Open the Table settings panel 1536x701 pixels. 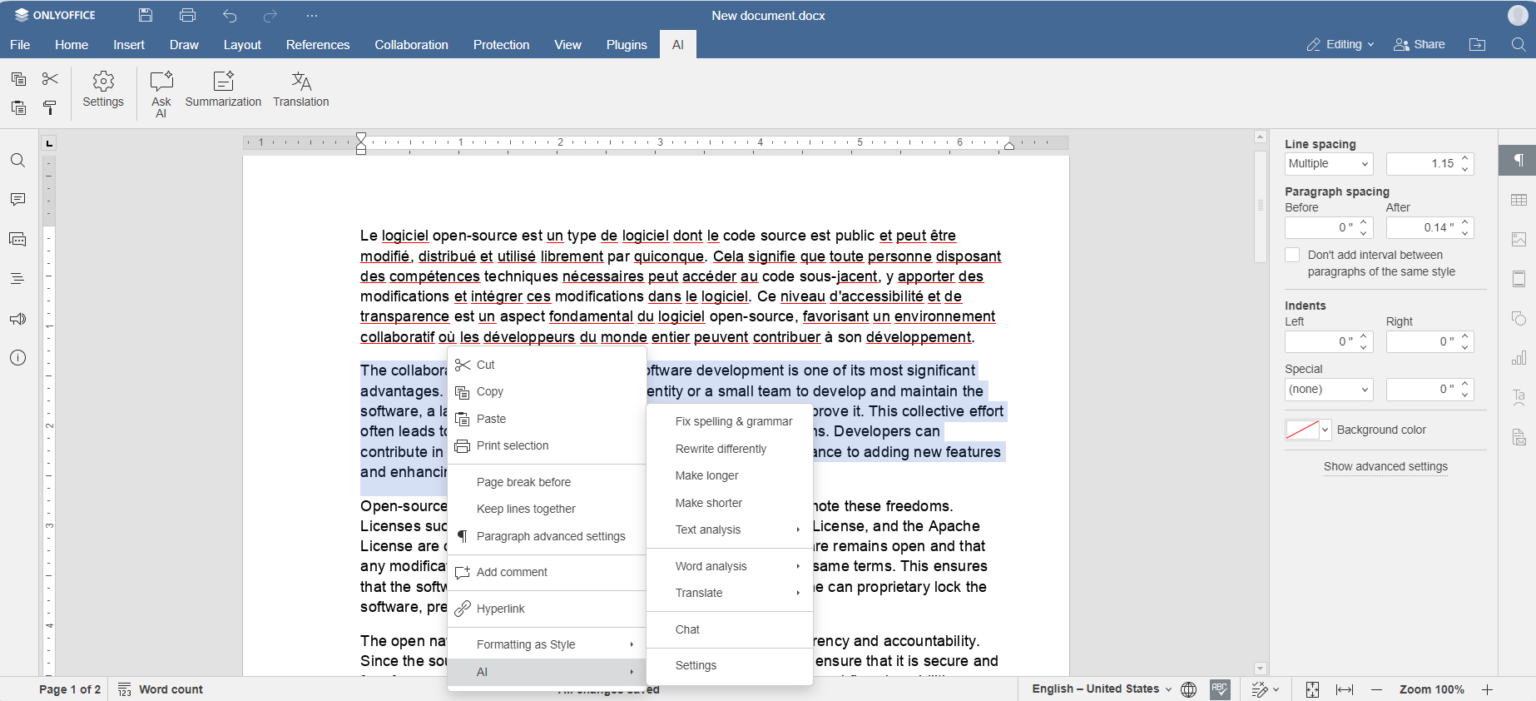click(x=1518, y=200)
